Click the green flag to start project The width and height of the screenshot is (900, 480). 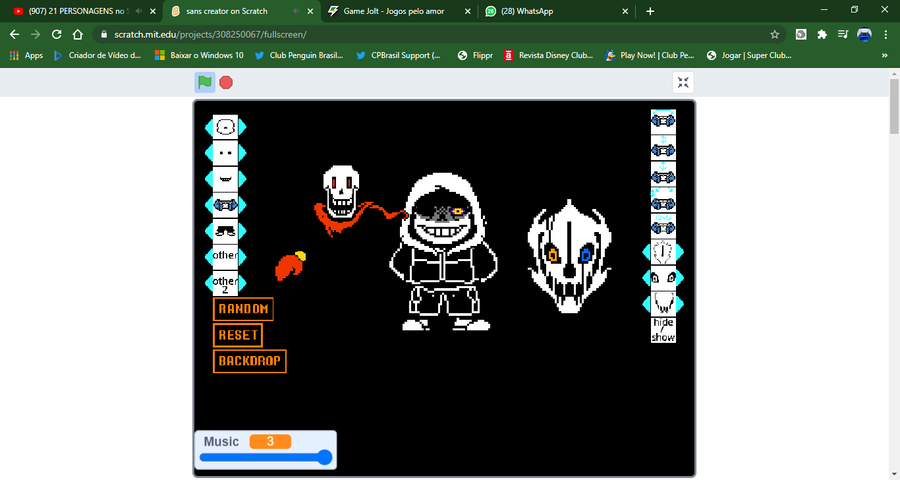tap(205, 82)
